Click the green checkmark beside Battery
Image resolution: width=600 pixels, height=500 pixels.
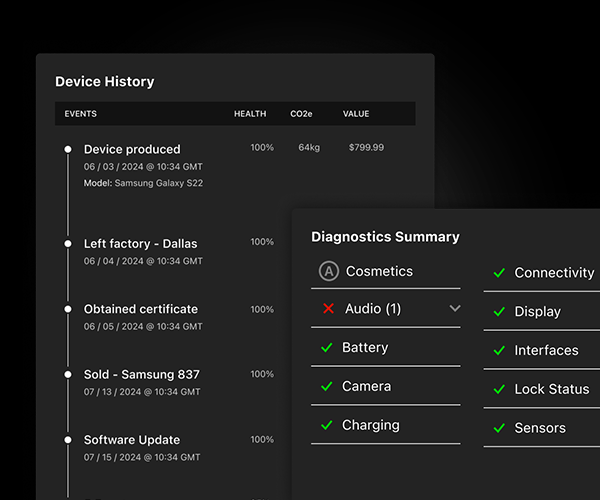326,348
